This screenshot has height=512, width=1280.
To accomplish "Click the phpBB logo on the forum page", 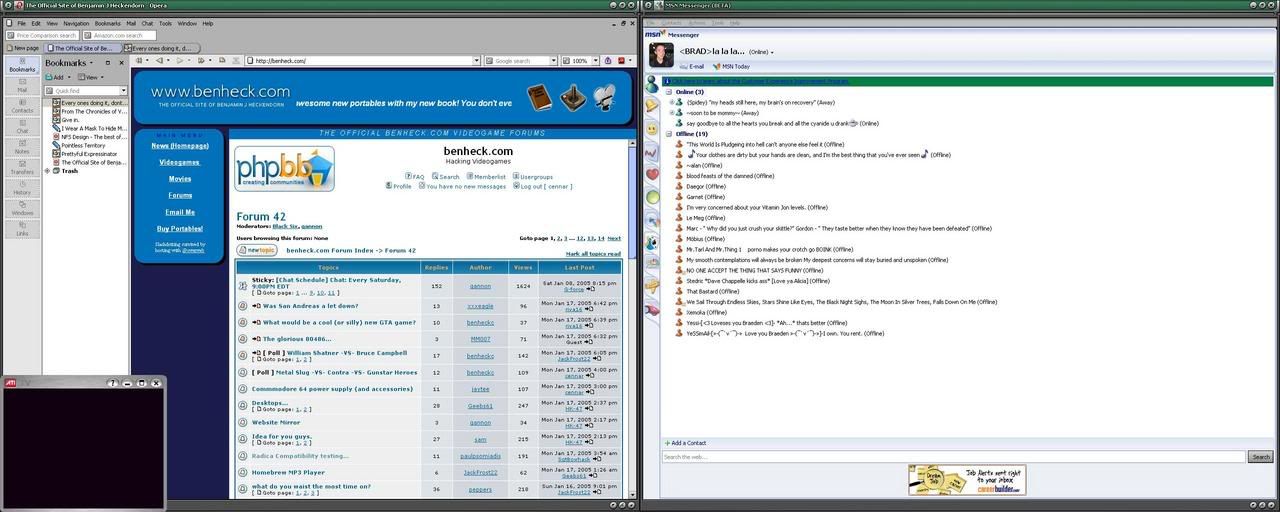I will [285, 169].
